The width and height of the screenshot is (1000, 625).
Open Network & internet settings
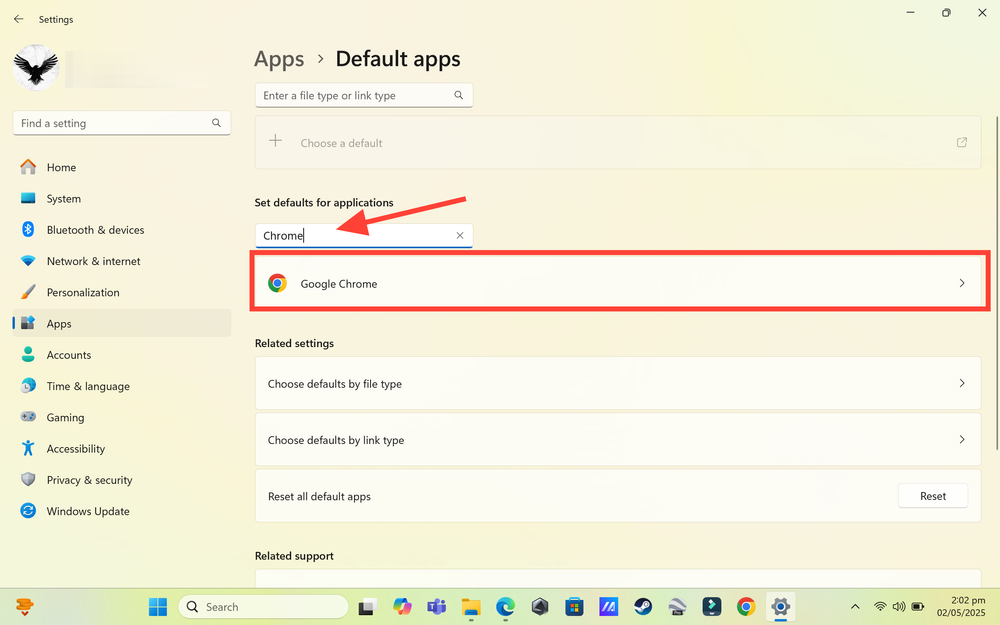click(x=122, y=261)
